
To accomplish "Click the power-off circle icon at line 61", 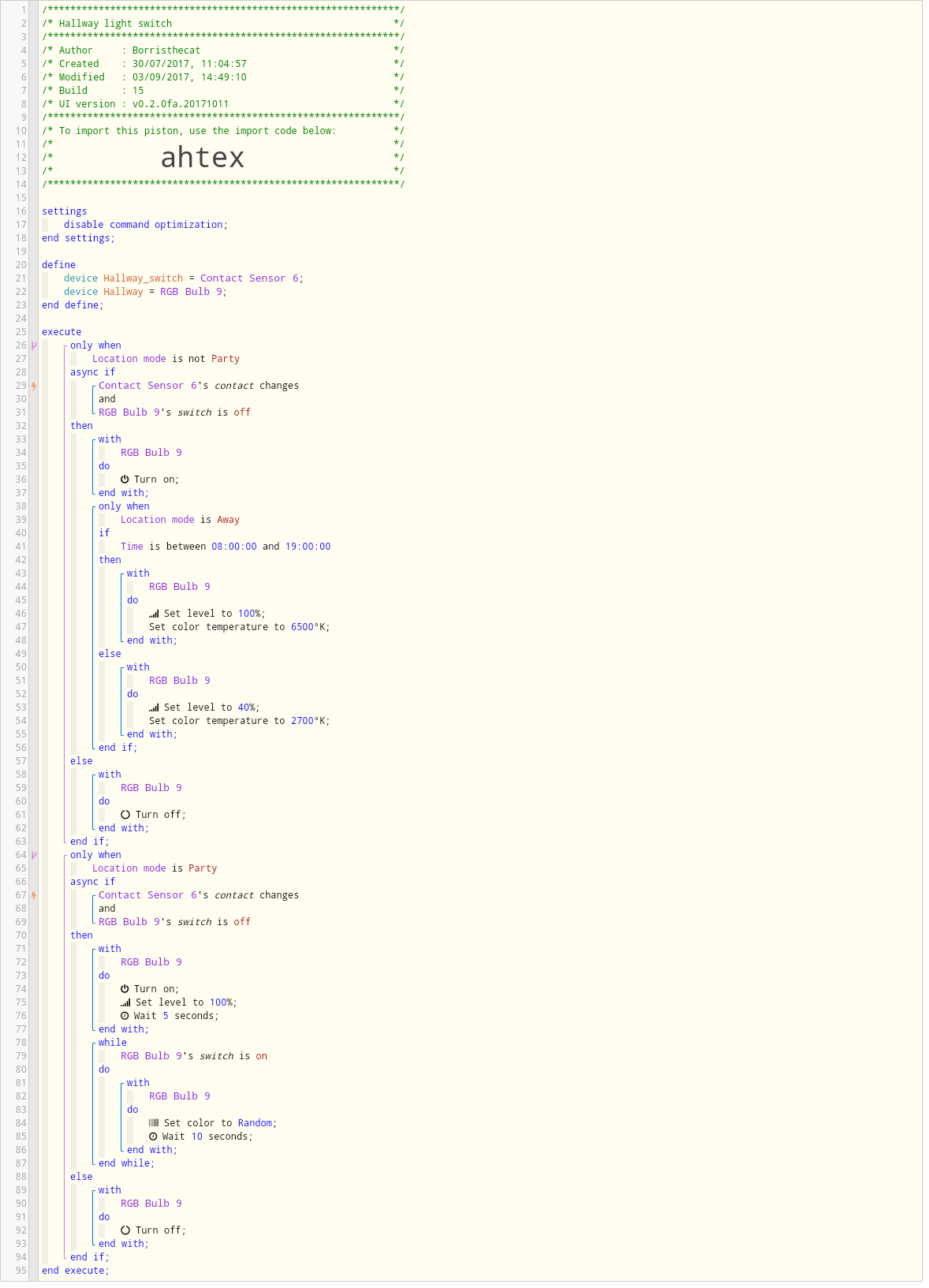I will 125,814.
